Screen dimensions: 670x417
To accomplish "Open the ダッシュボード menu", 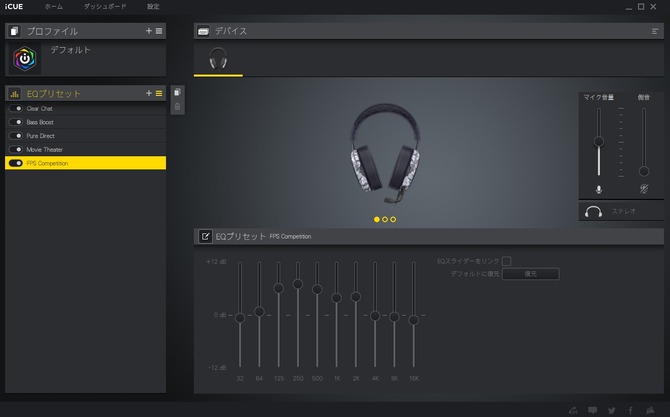I will point(105,6).
